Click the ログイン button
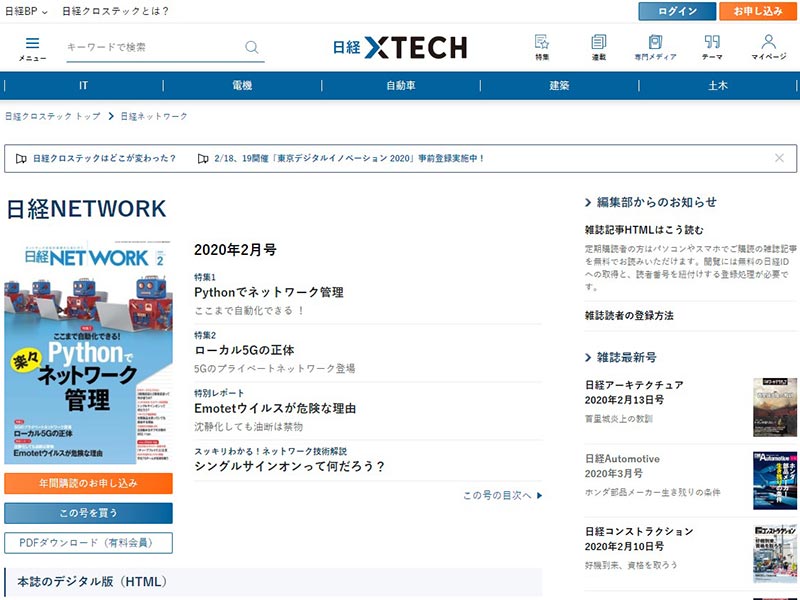The image size is (800, 600). pos(677,11)
